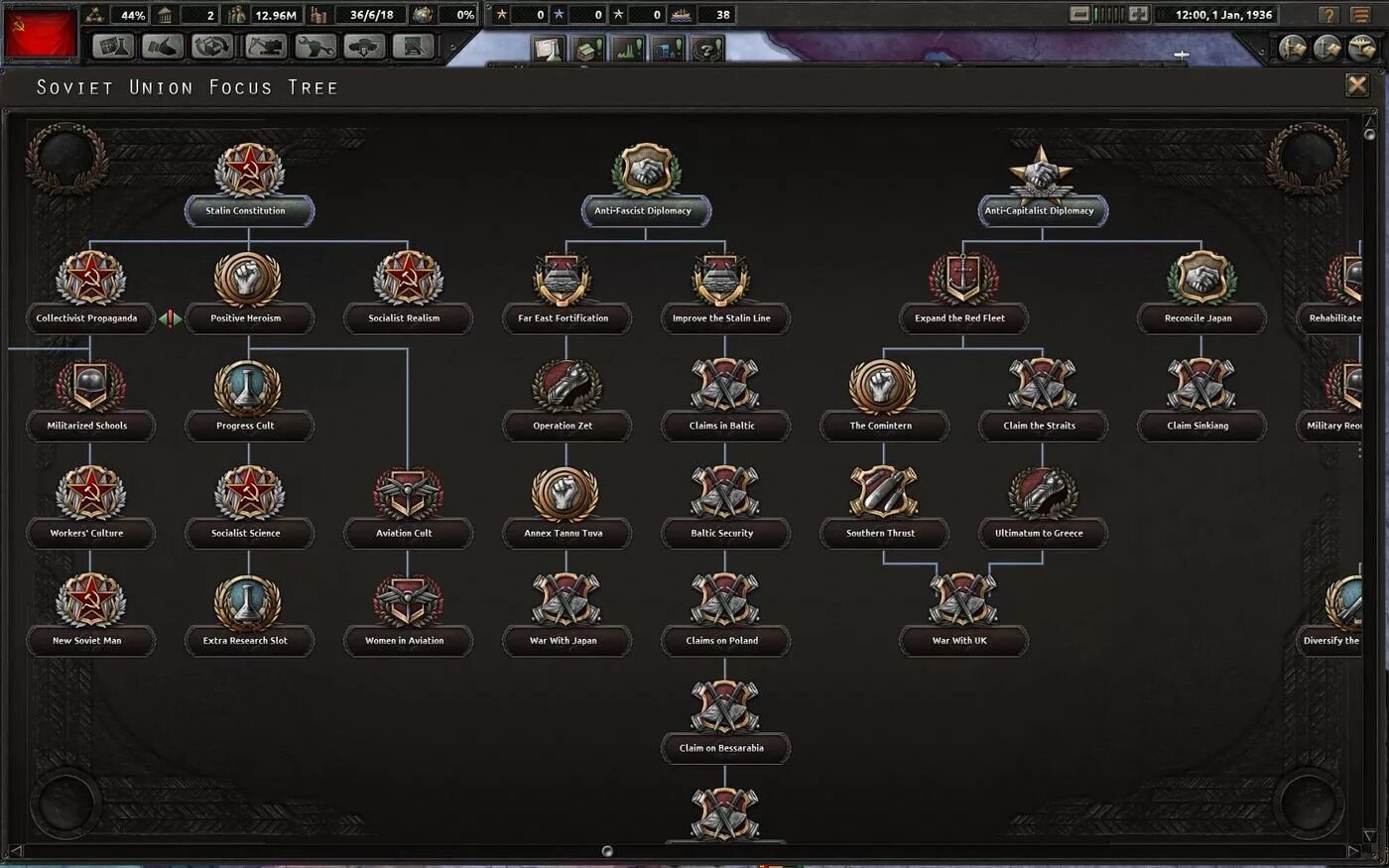Image resolution: width=1389 pixels, height=868 pixels.
Task: Open the help question mark button
Action: click(1329, 15)
